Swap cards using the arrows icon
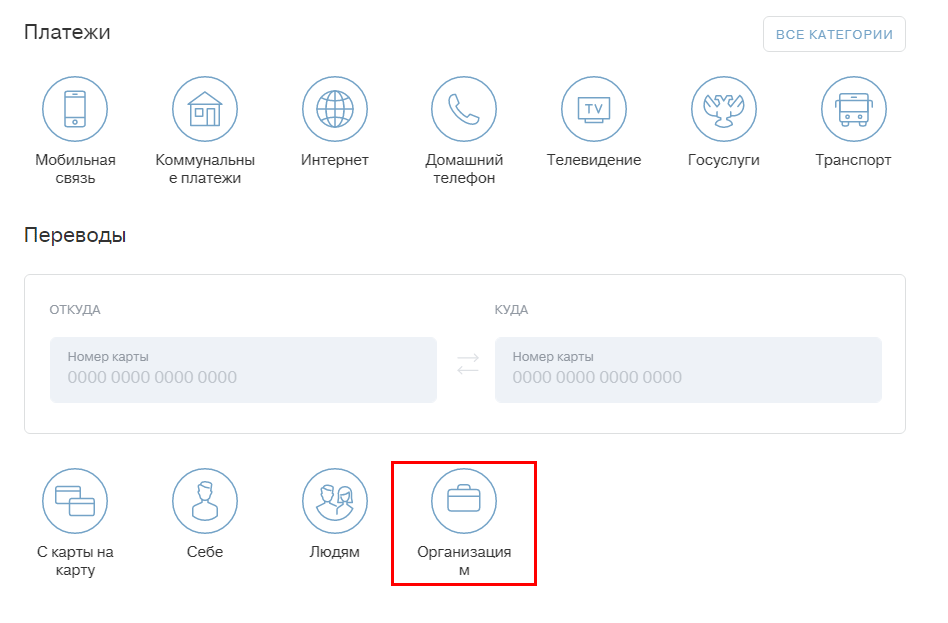 (467, 365)
